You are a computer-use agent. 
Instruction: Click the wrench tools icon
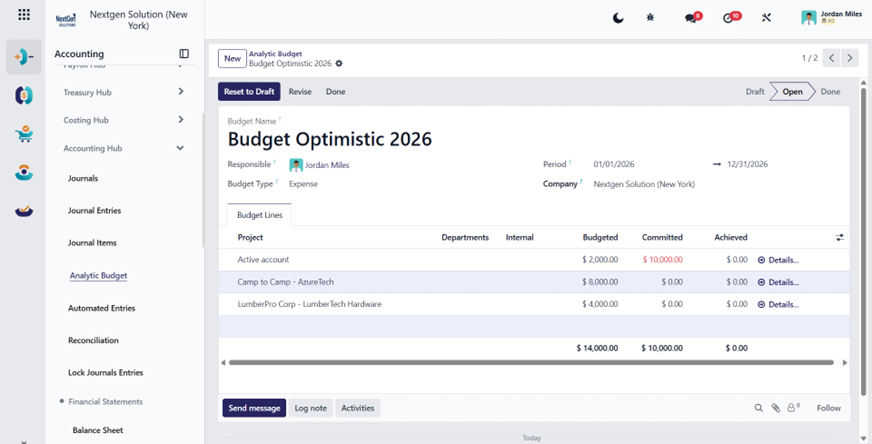tap(766, 18)
